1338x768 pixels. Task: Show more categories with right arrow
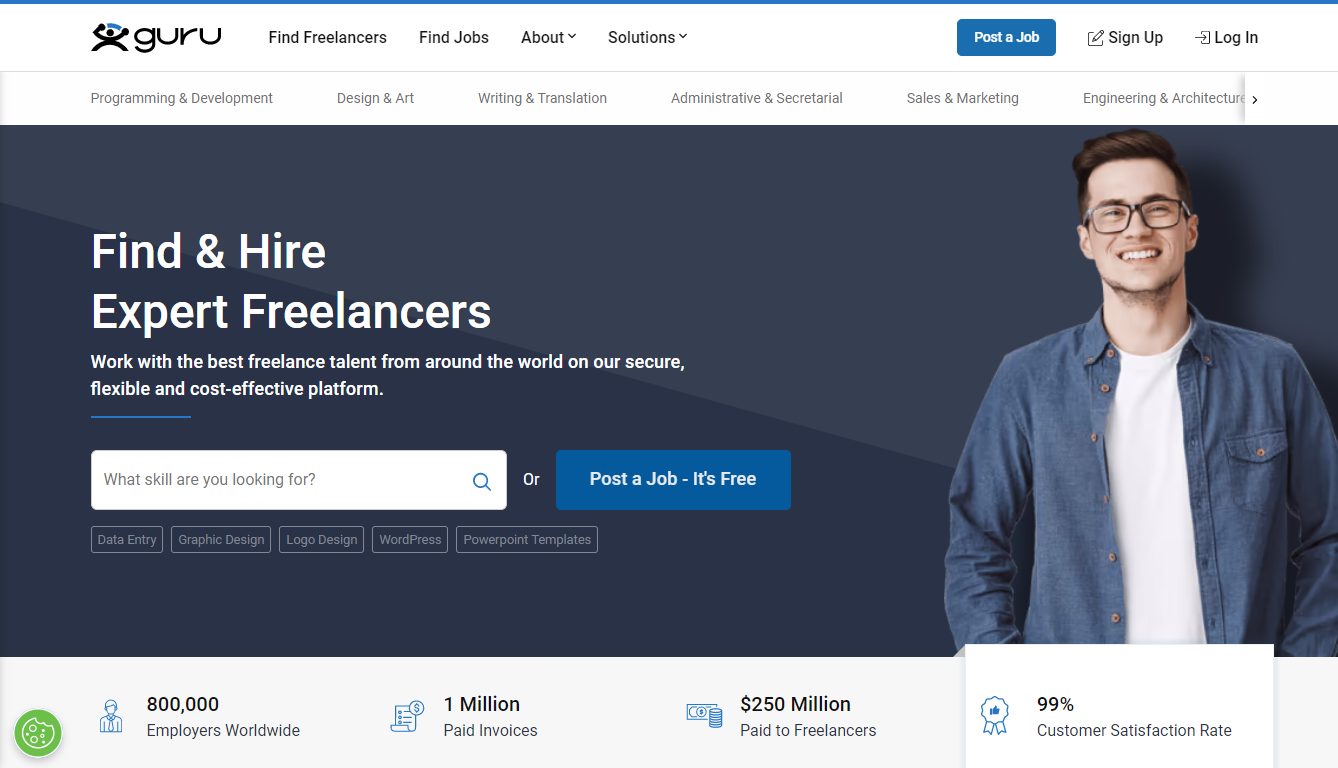[1255, 99]
